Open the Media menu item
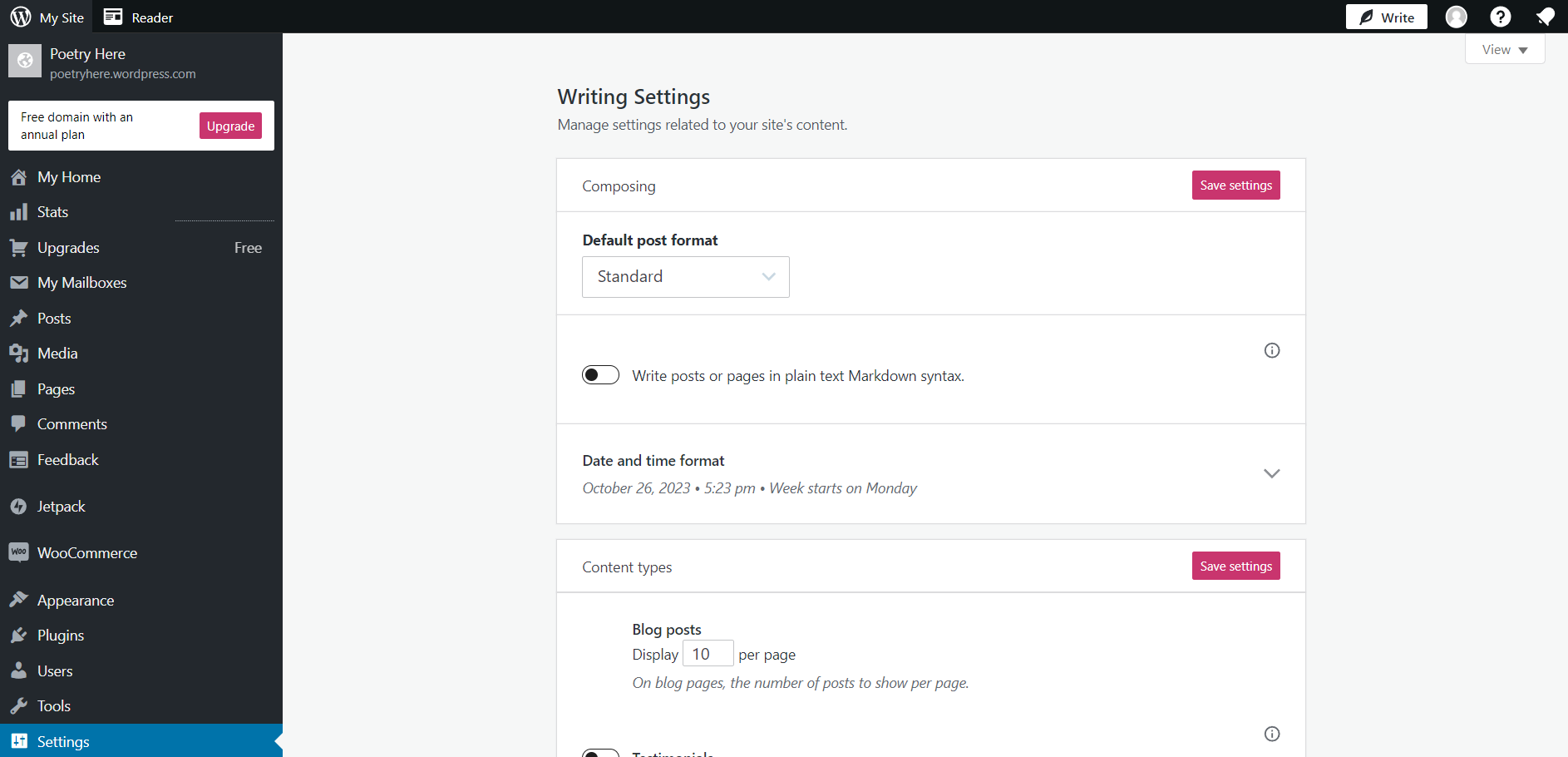 point(141,354)
